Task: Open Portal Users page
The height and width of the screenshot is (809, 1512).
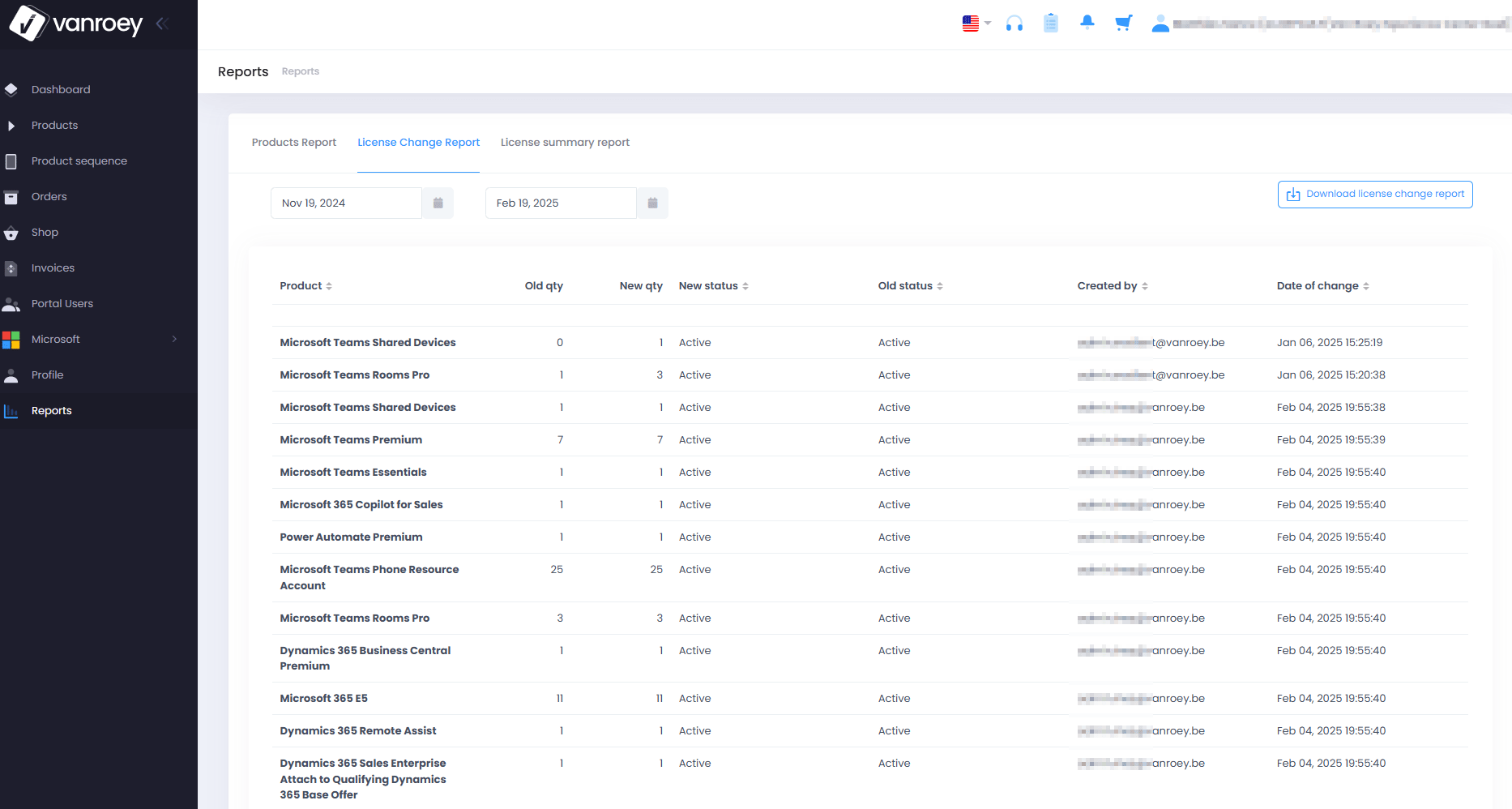Action: pos(62,303)
